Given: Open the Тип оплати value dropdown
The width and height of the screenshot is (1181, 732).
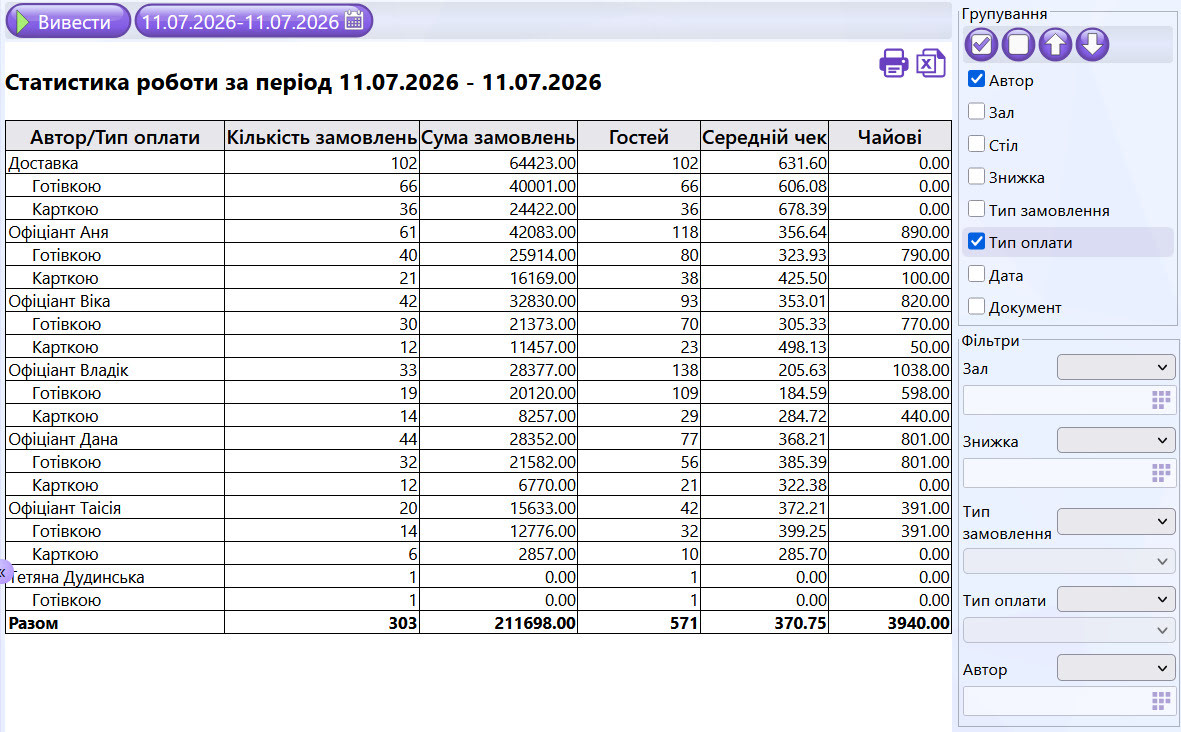Looking at the screenshot, I should pos(1069,630).
